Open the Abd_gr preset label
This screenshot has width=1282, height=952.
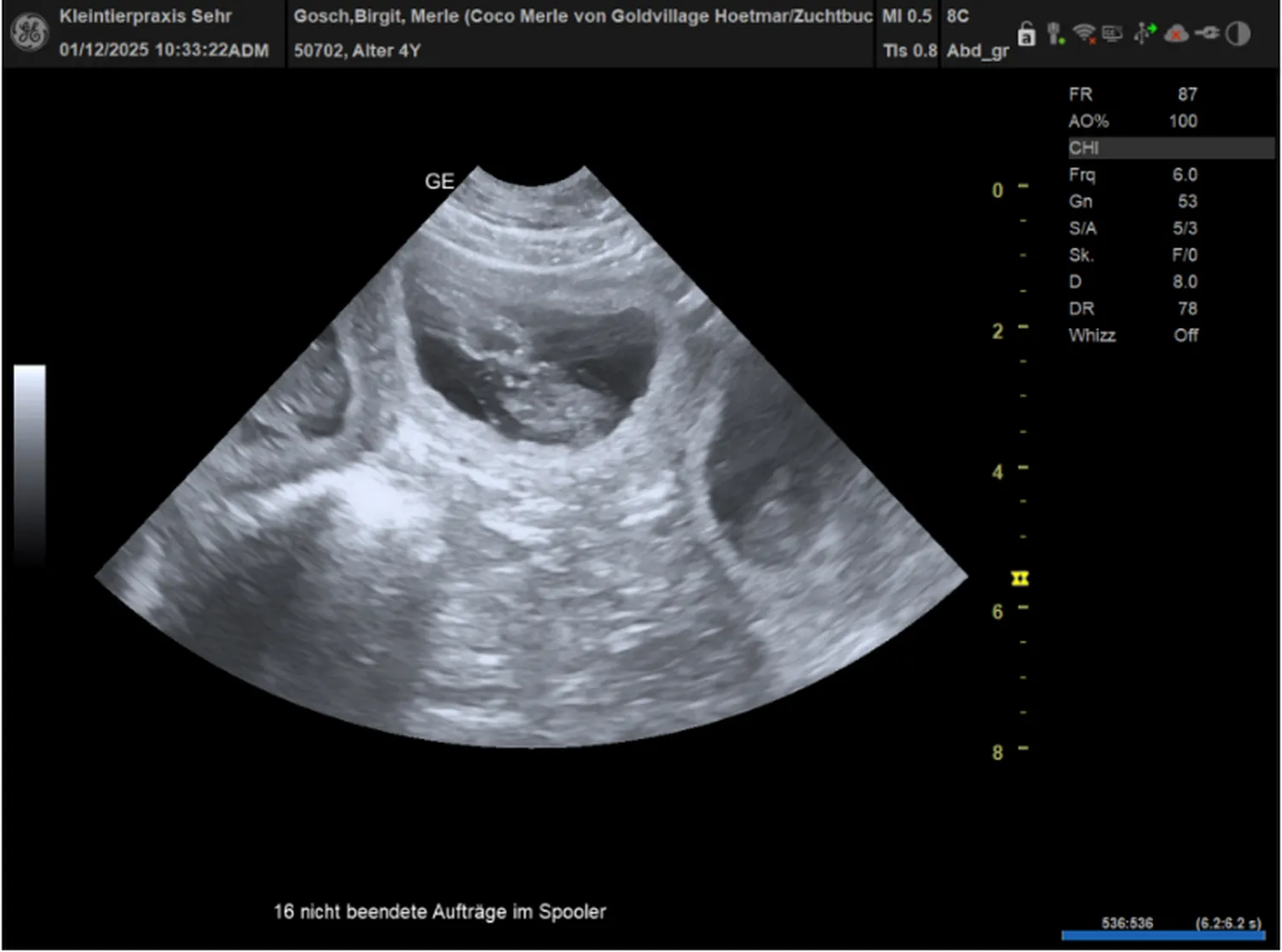tap(977, 50)
